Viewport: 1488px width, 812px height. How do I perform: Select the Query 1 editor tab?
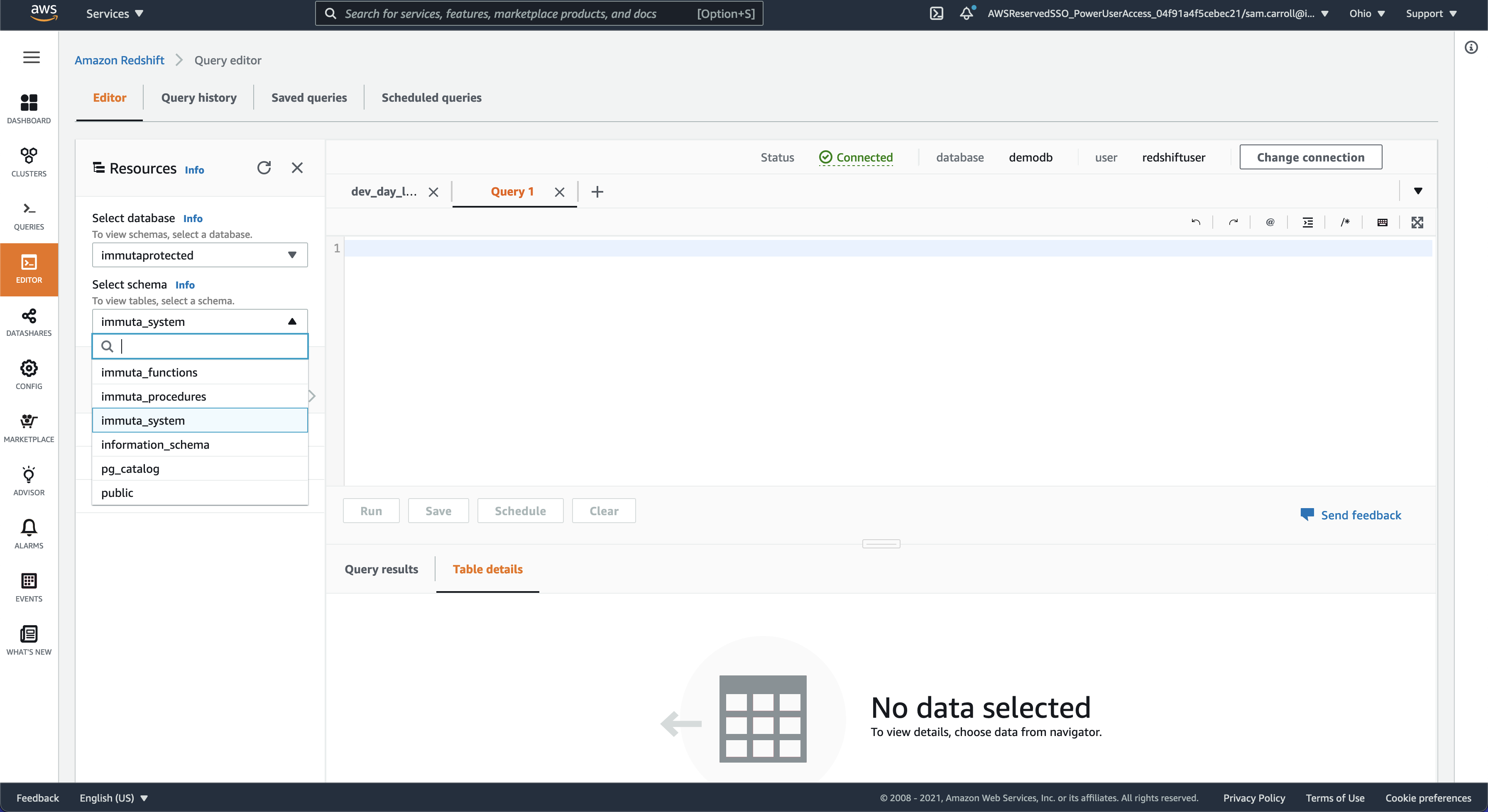coord(512,192)
